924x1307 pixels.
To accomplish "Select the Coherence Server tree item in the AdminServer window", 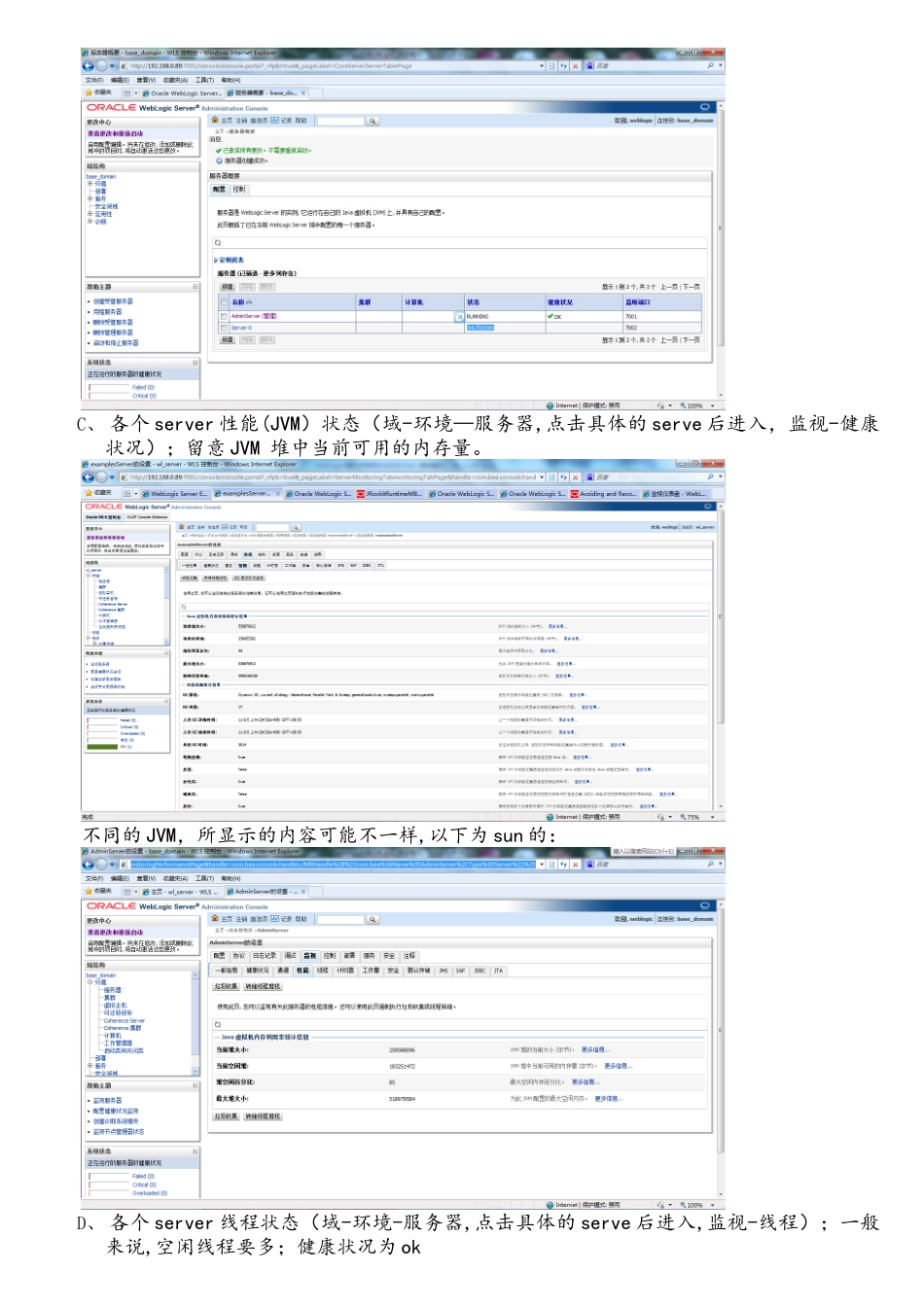I will point(124,1021).
